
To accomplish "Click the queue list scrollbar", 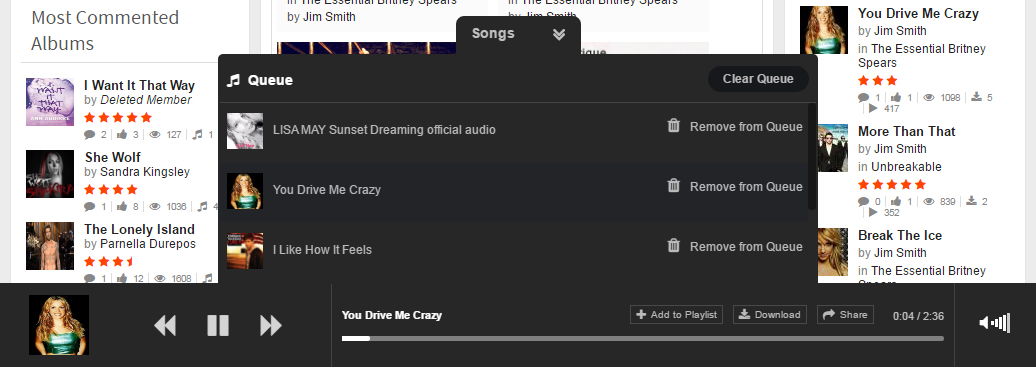I will pos(811,157).
